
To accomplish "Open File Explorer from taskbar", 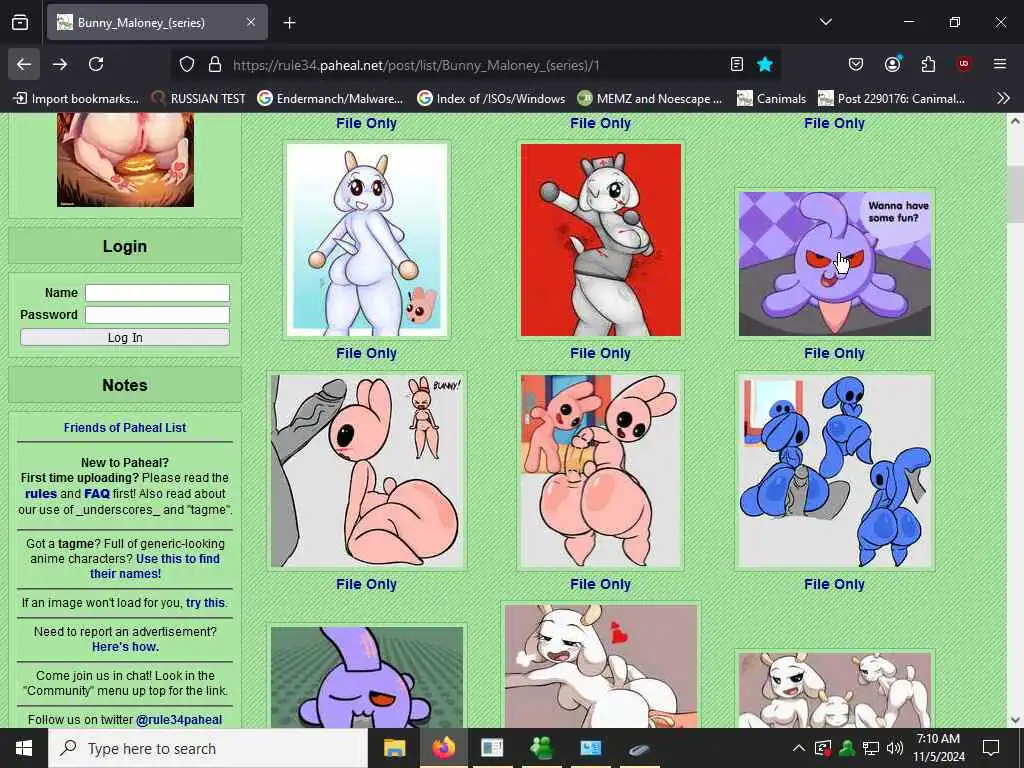I will pyautogui.click(x=394, y=748).
